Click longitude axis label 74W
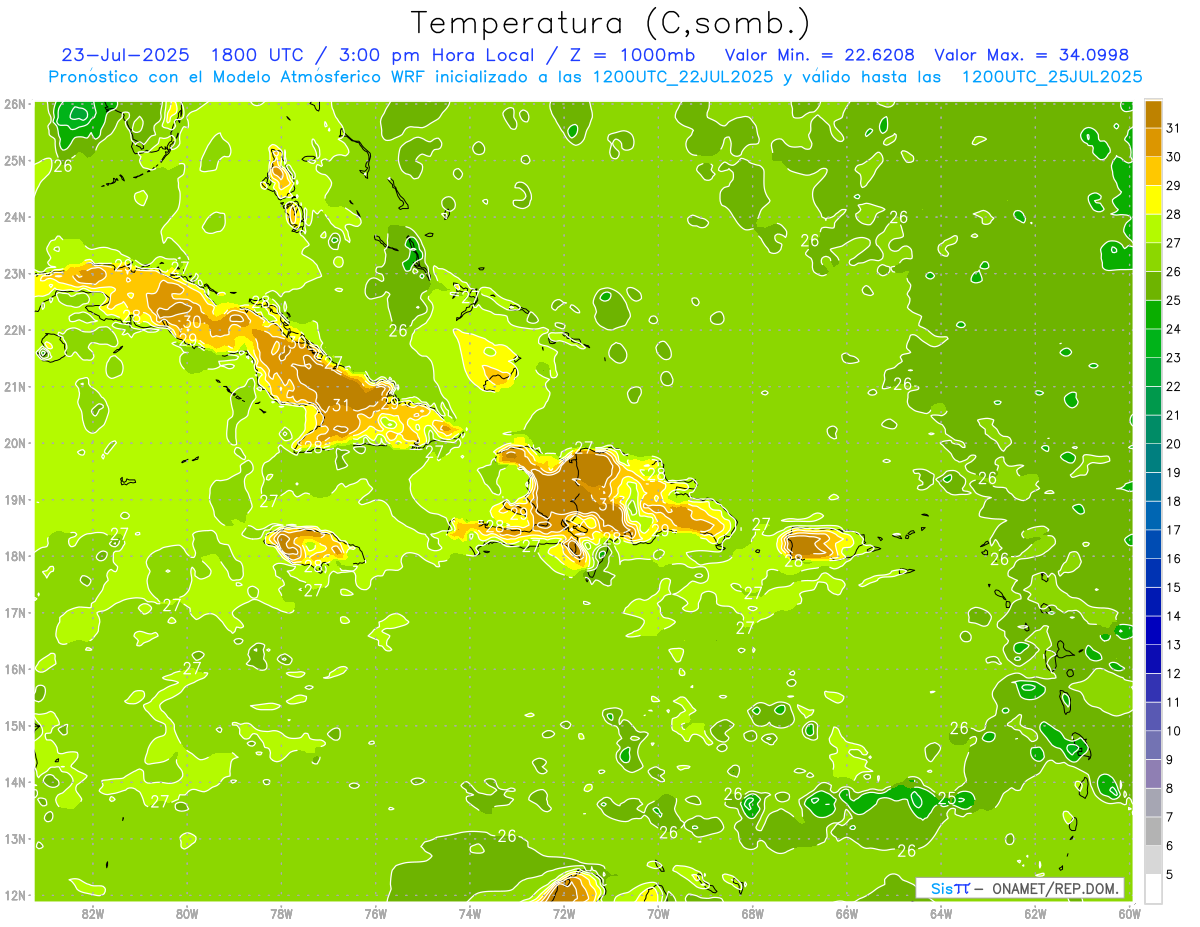 [470, 913]
